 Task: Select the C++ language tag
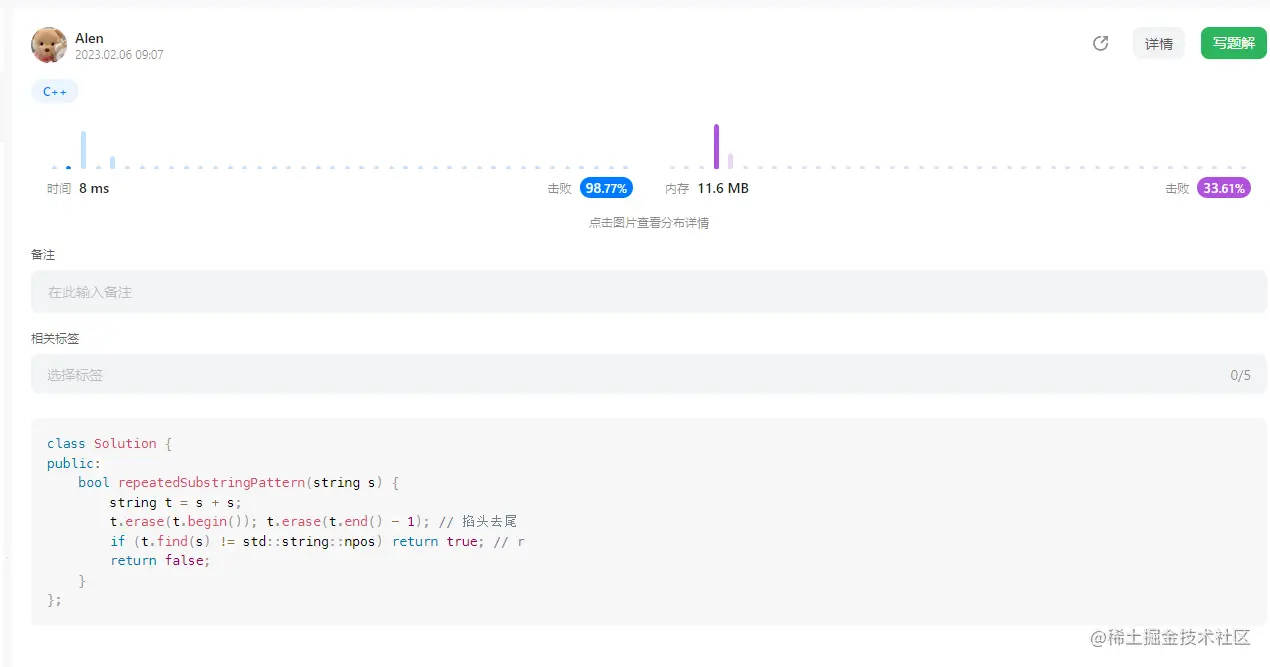pos(55,92)
